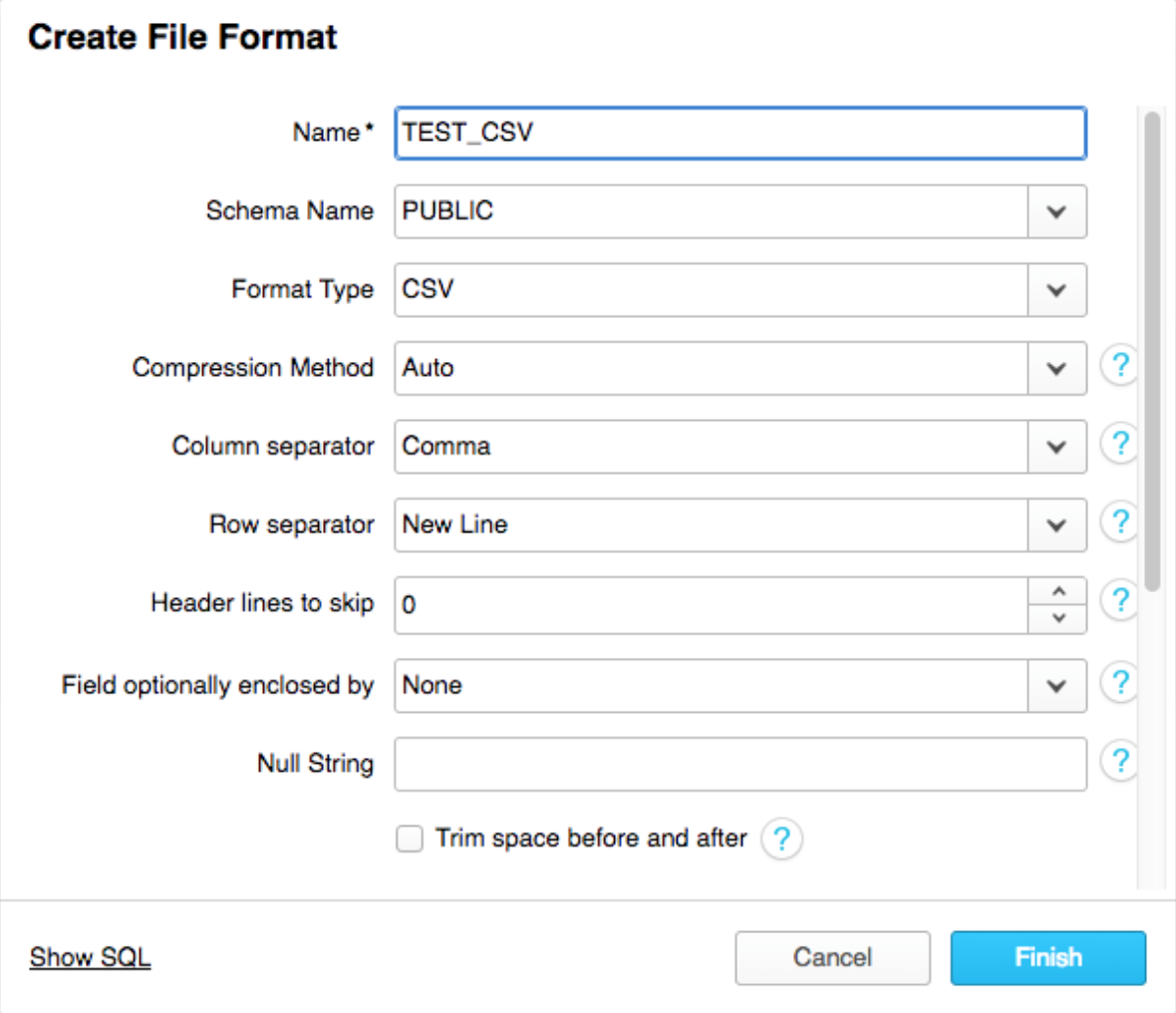
Task: Cancel the Create File Format dialog
Action: tap(832, 958)
